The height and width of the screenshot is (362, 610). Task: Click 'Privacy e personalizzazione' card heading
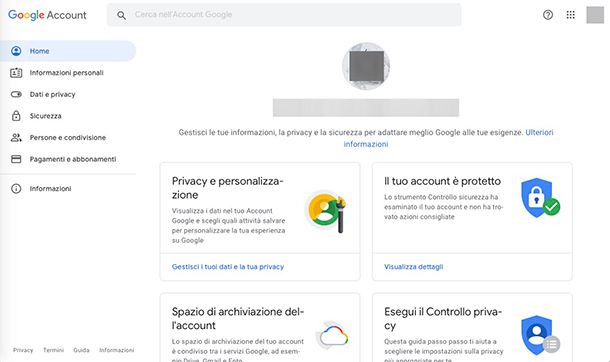click(227, 188)
